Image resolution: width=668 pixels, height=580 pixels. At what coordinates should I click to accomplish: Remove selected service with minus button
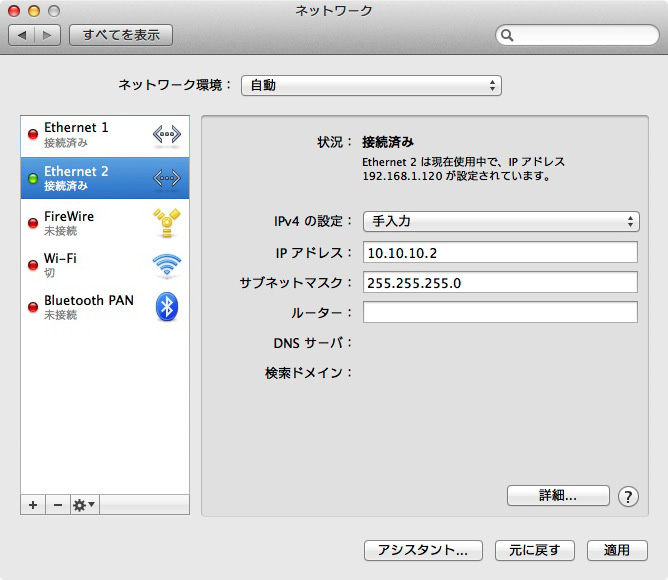[57, 505]
